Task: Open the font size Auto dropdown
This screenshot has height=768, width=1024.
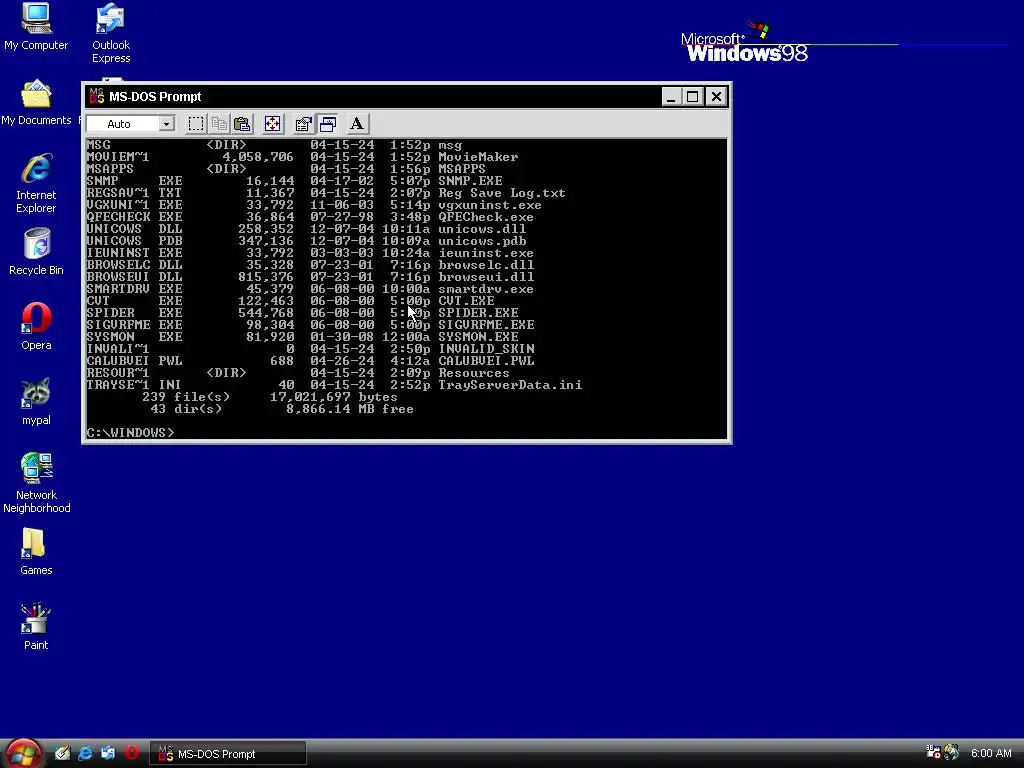Action: [x=167, y=124]
